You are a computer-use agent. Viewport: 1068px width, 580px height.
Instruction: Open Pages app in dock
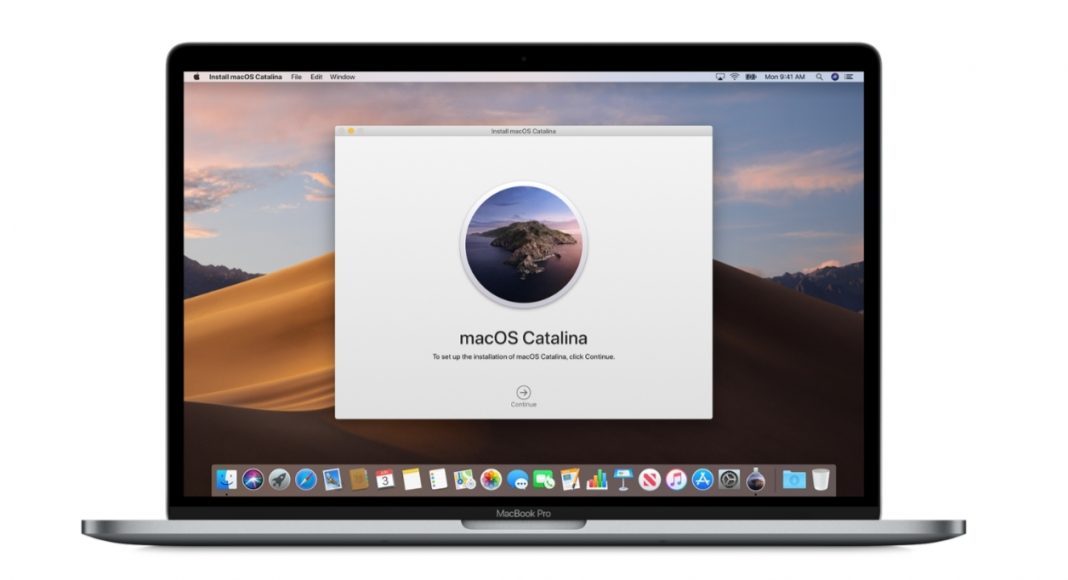pos(570,480)
